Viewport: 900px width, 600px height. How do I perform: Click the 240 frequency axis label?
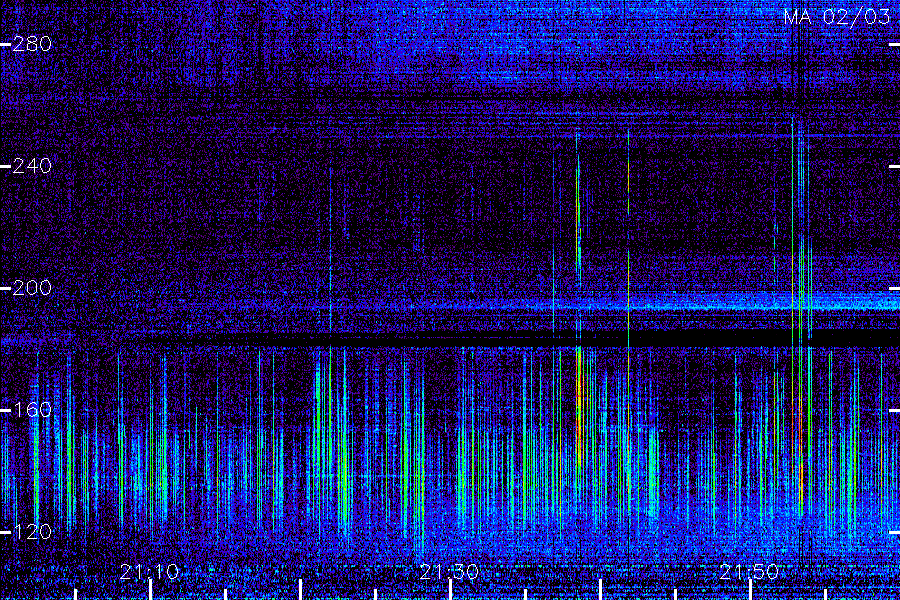point(32,166)
